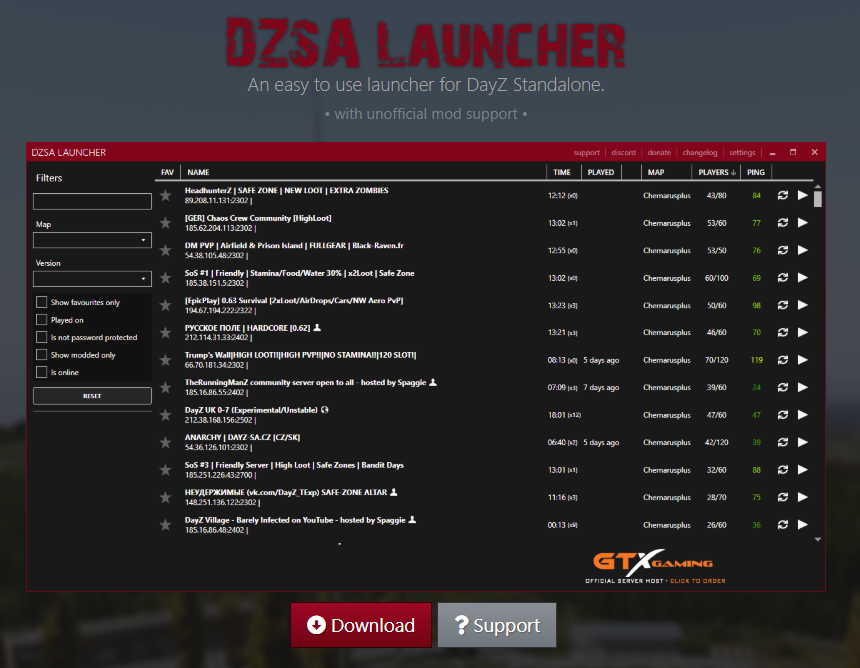Star the DayZ Village server row
860x668 pixels.
(165, 525)
